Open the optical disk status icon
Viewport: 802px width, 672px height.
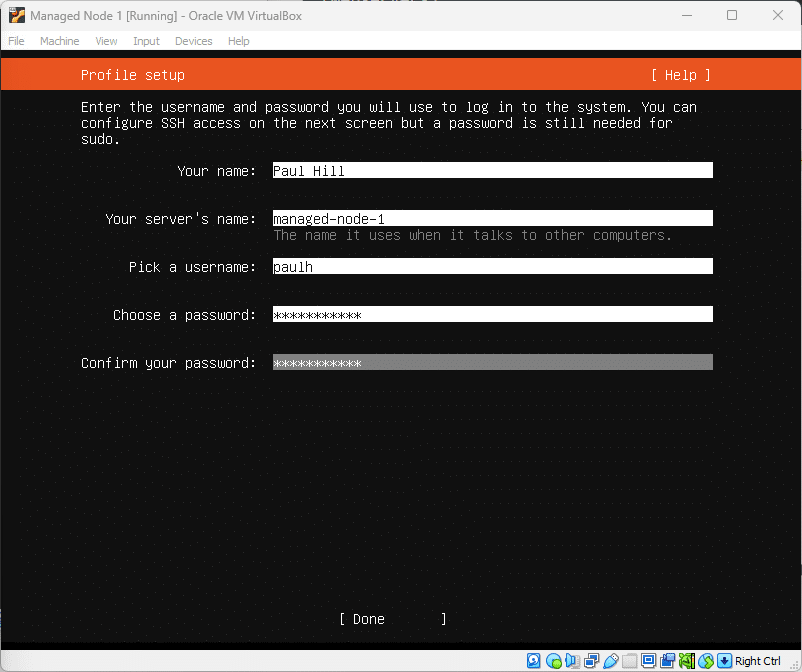[x=553, y=661]
